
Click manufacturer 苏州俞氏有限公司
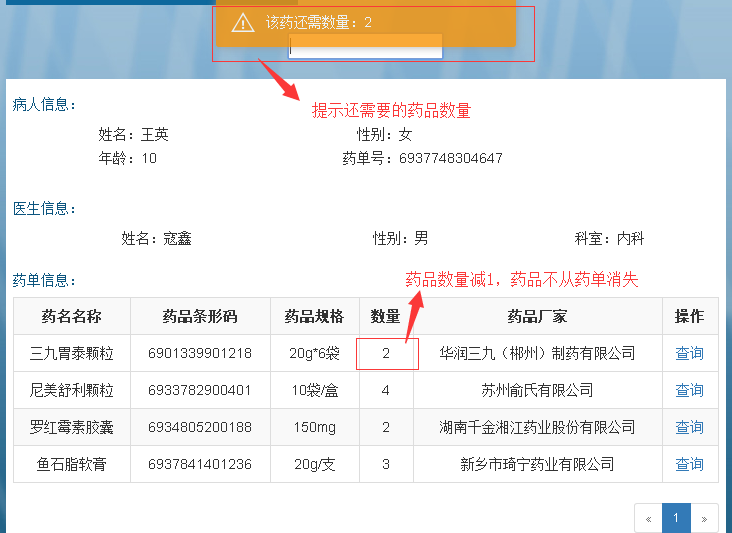[537, 390]
